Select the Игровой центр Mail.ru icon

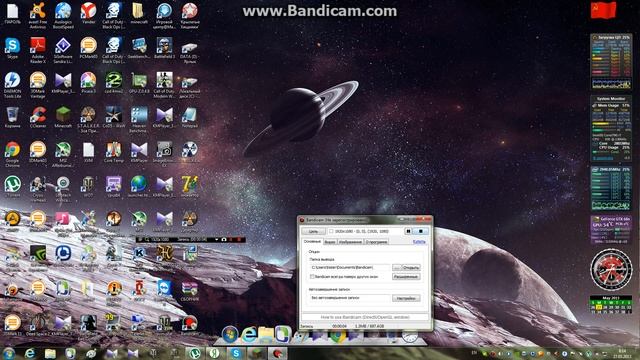click(164, 16)
